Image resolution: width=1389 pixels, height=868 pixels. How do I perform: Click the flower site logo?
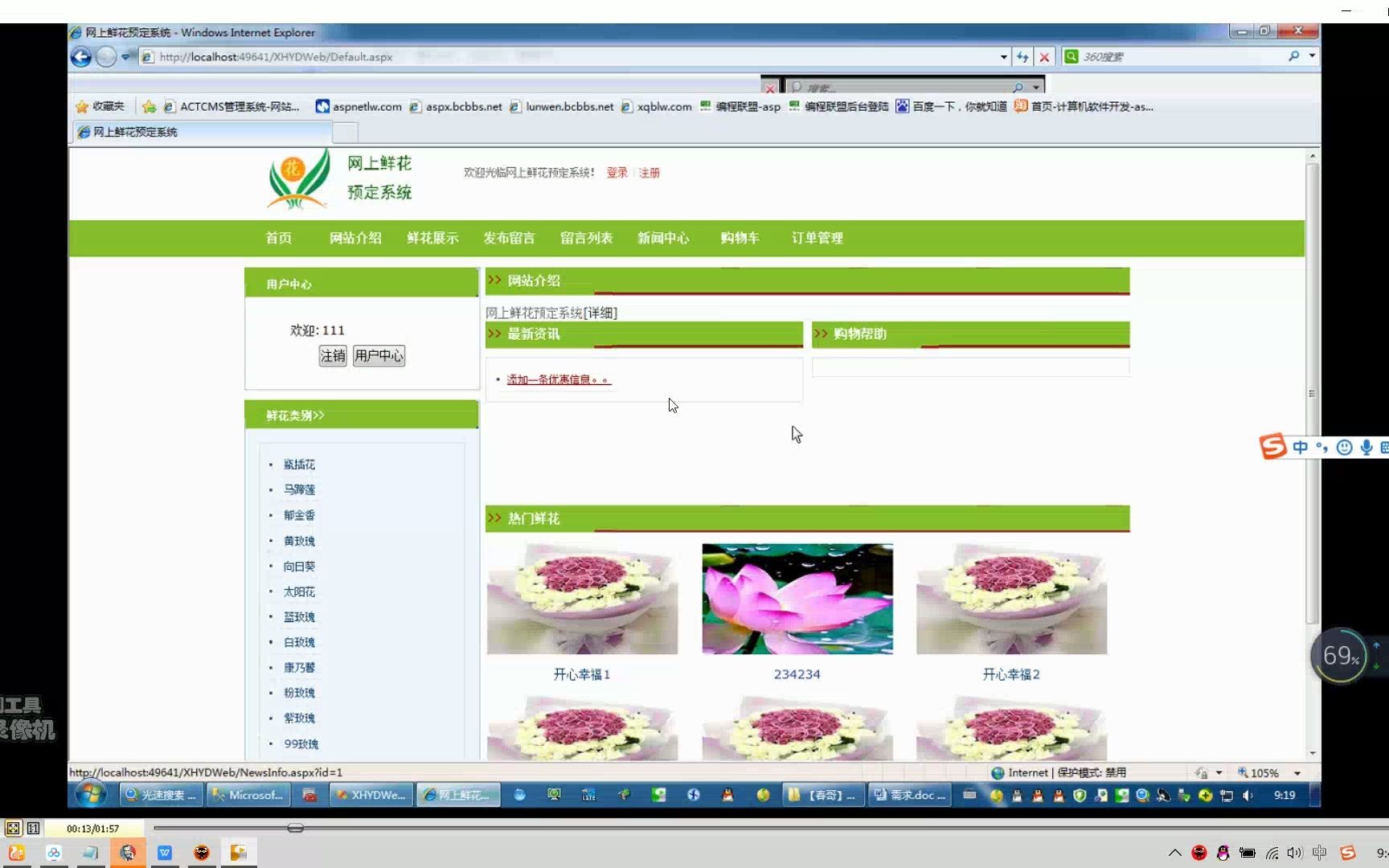coord(299,178)
